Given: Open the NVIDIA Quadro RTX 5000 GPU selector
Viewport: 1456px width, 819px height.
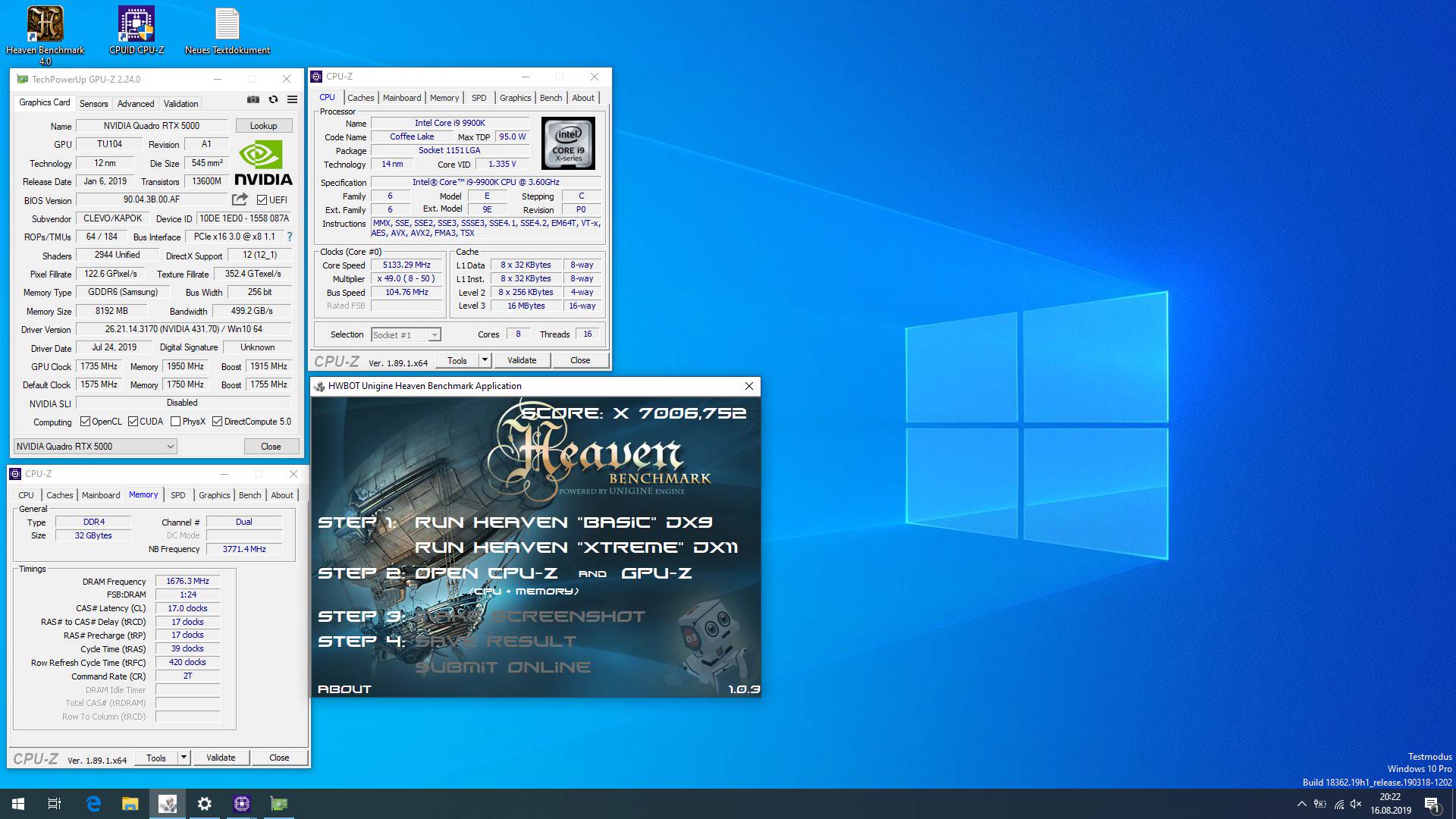Looking at the screenshot, I should pos(96,446).
